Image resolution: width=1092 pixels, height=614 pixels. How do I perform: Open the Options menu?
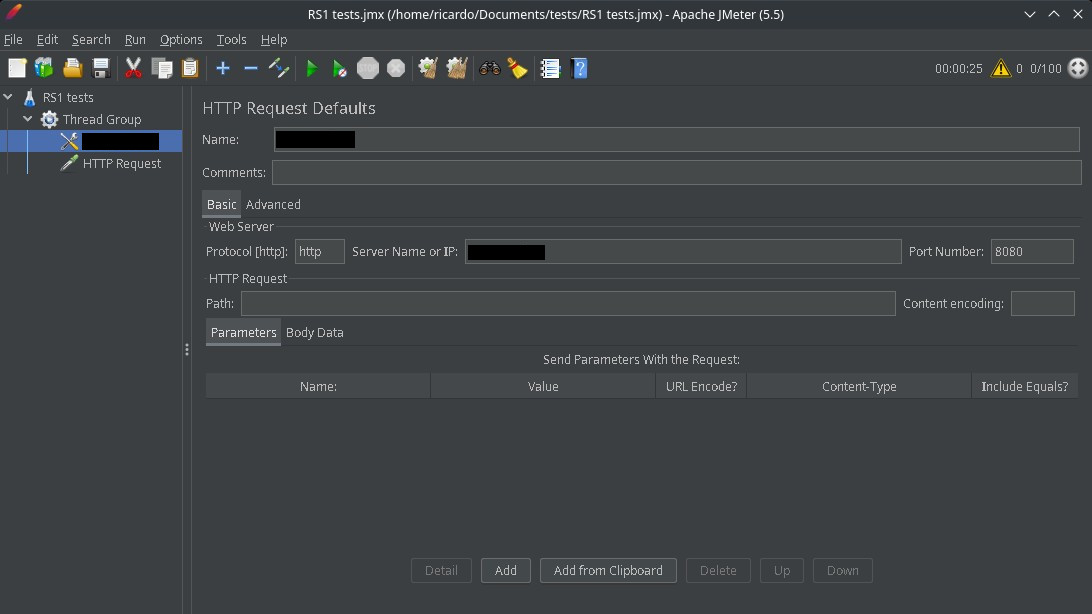[x=181, y=40]
